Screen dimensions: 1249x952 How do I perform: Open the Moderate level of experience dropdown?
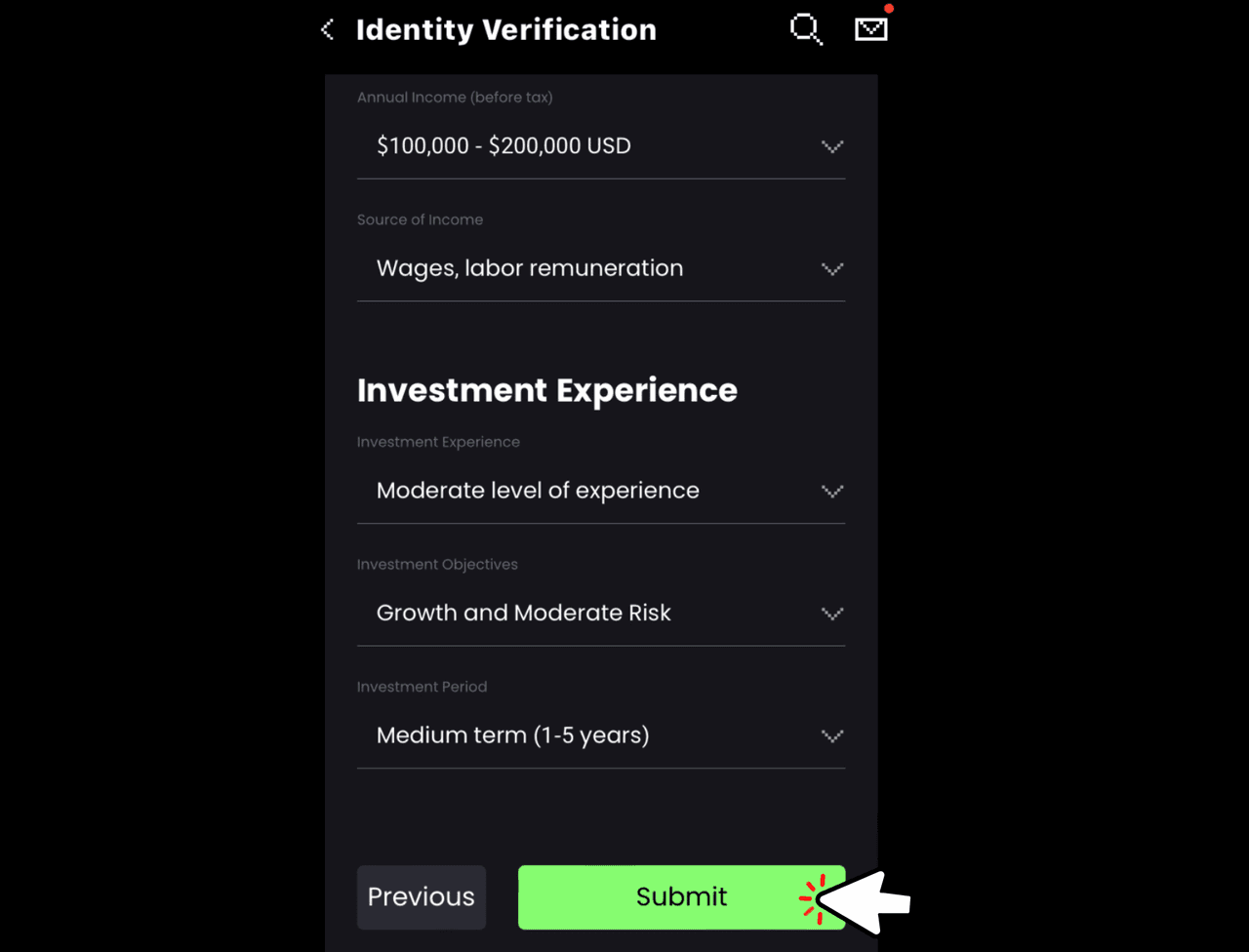601,492
